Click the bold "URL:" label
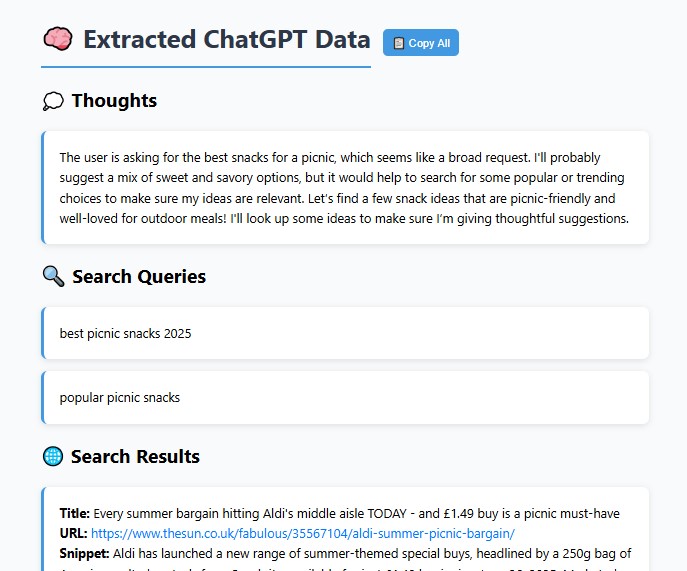The width and height of the screenshot is (687, 571). [x=73, y=533]
